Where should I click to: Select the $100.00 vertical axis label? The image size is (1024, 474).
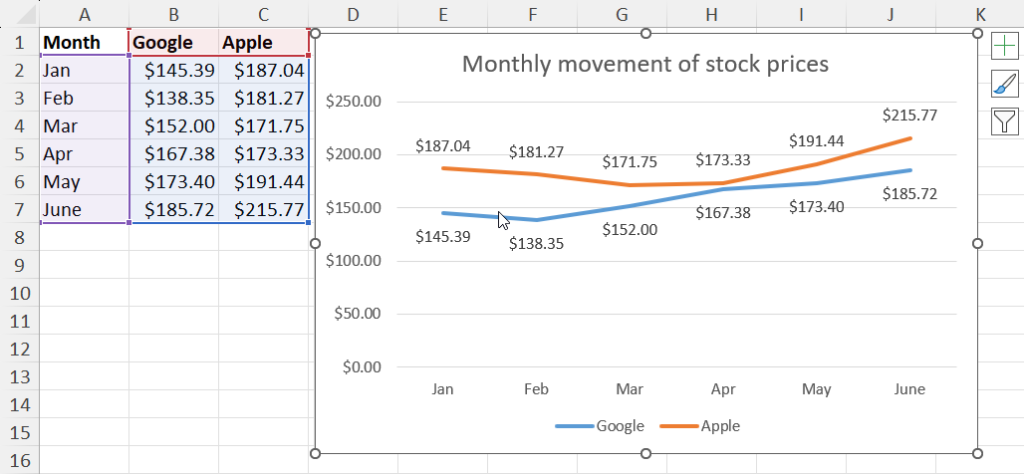353,261
